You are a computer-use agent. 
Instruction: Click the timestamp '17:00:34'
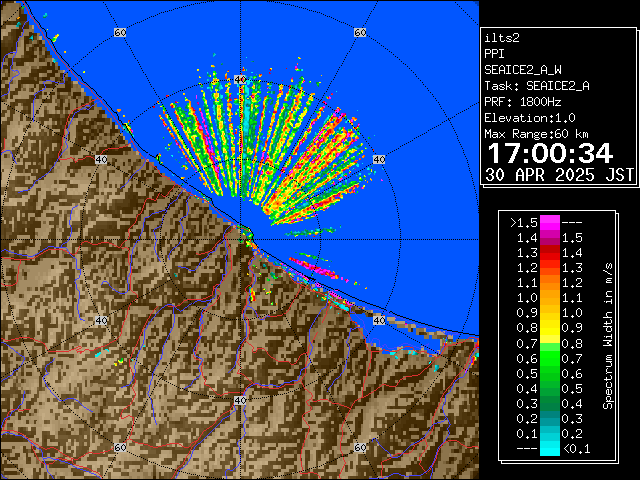(x=550, y=153)
